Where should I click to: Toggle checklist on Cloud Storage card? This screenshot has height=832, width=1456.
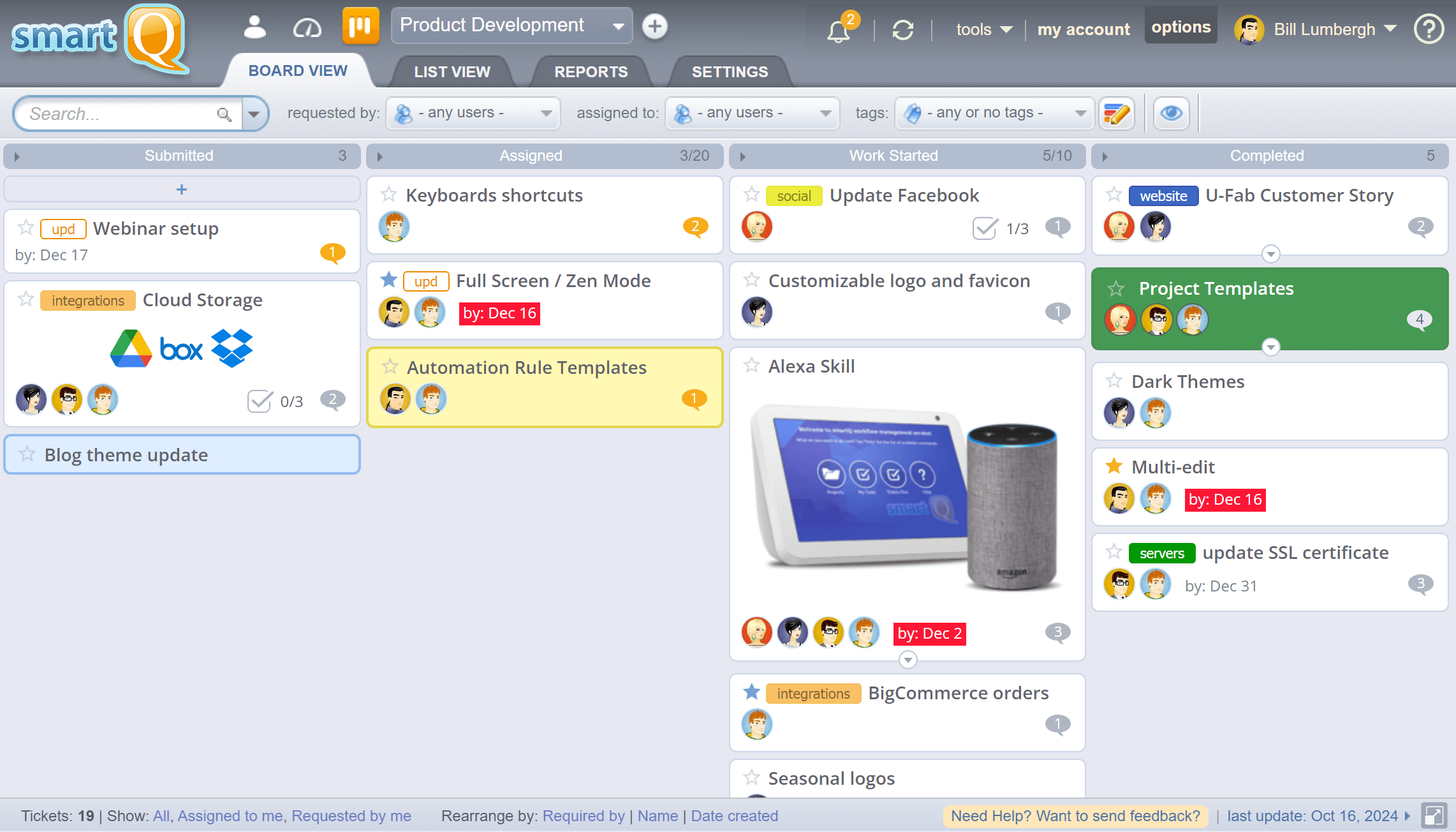click(x=260, y=401)
